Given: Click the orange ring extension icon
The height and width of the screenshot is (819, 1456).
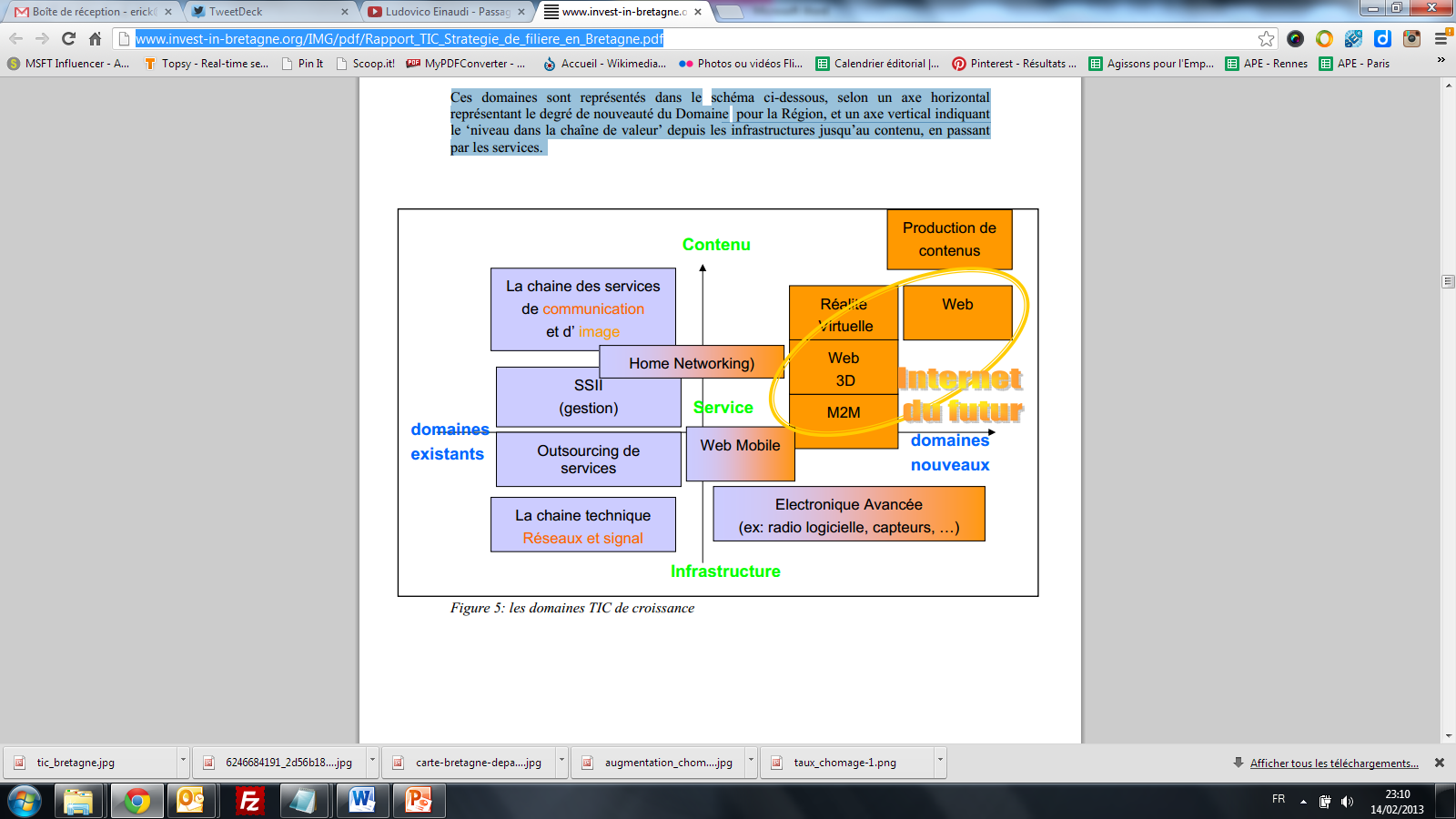Looking at the screenshot, I should [x=1324, y=38].
